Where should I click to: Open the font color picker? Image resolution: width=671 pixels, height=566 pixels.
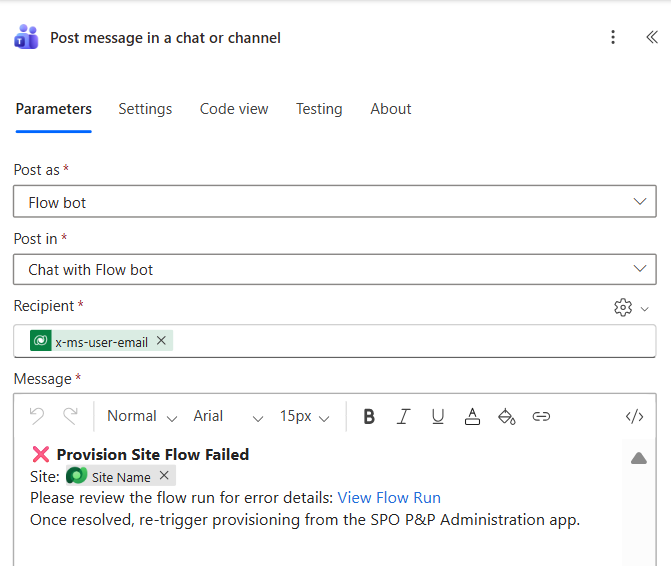(x=472, y=416)
